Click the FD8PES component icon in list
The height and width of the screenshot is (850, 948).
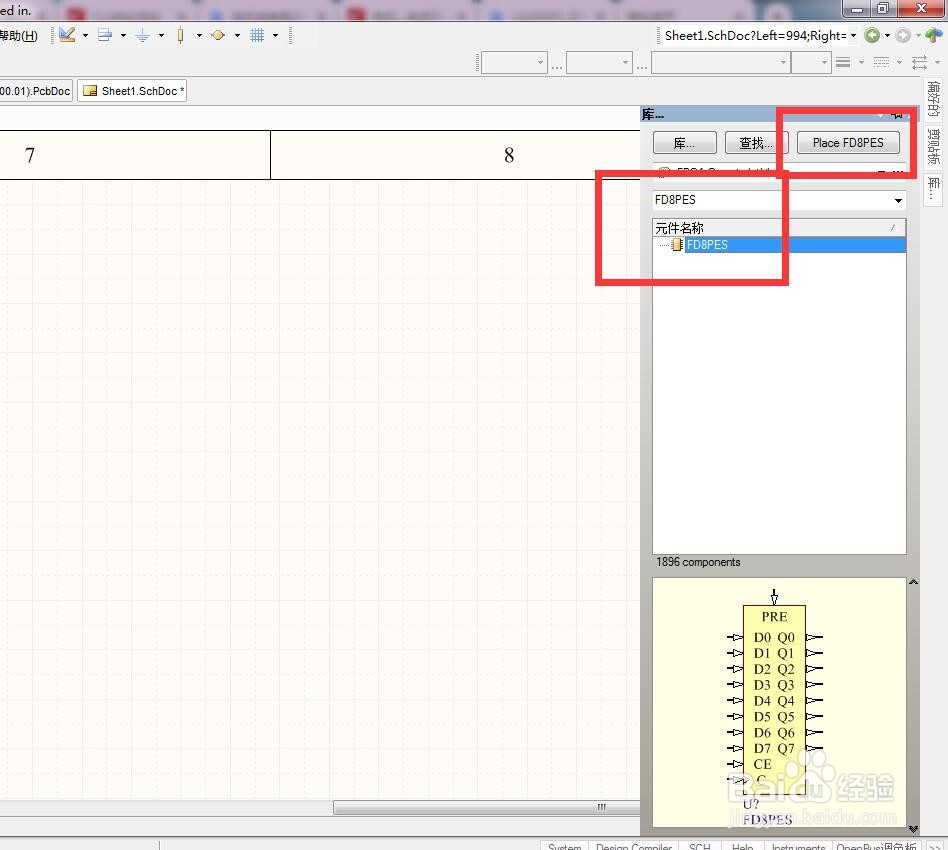pyautogui.click(x=677, y=245)
